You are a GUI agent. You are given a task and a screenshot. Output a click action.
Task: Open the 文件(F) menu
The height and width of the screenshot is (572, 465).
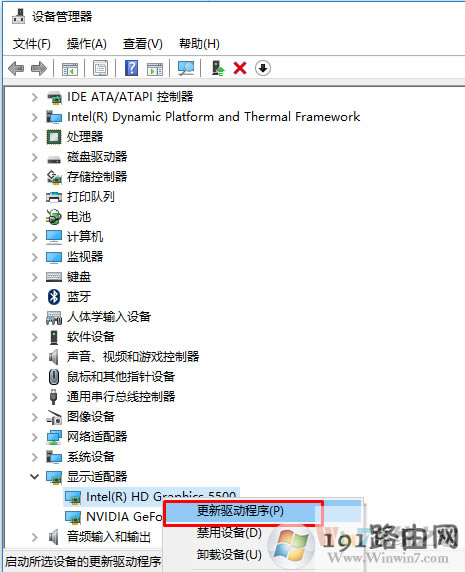pos(32,44)
